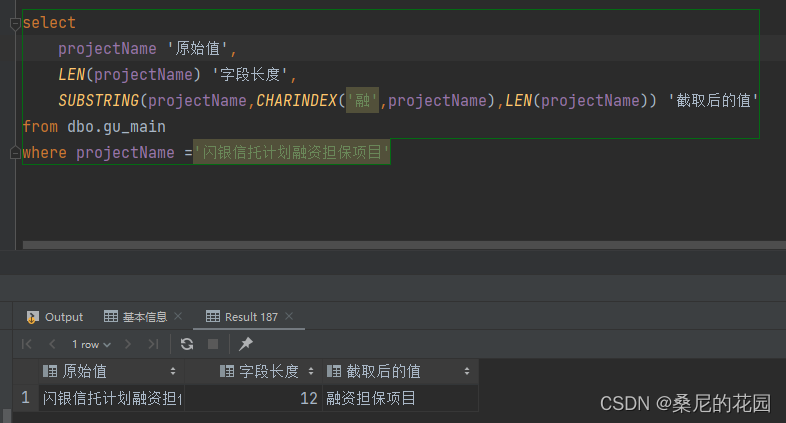Jump to last page of results
The height and width of the screenshot is (423, 786).
(153, 344)
